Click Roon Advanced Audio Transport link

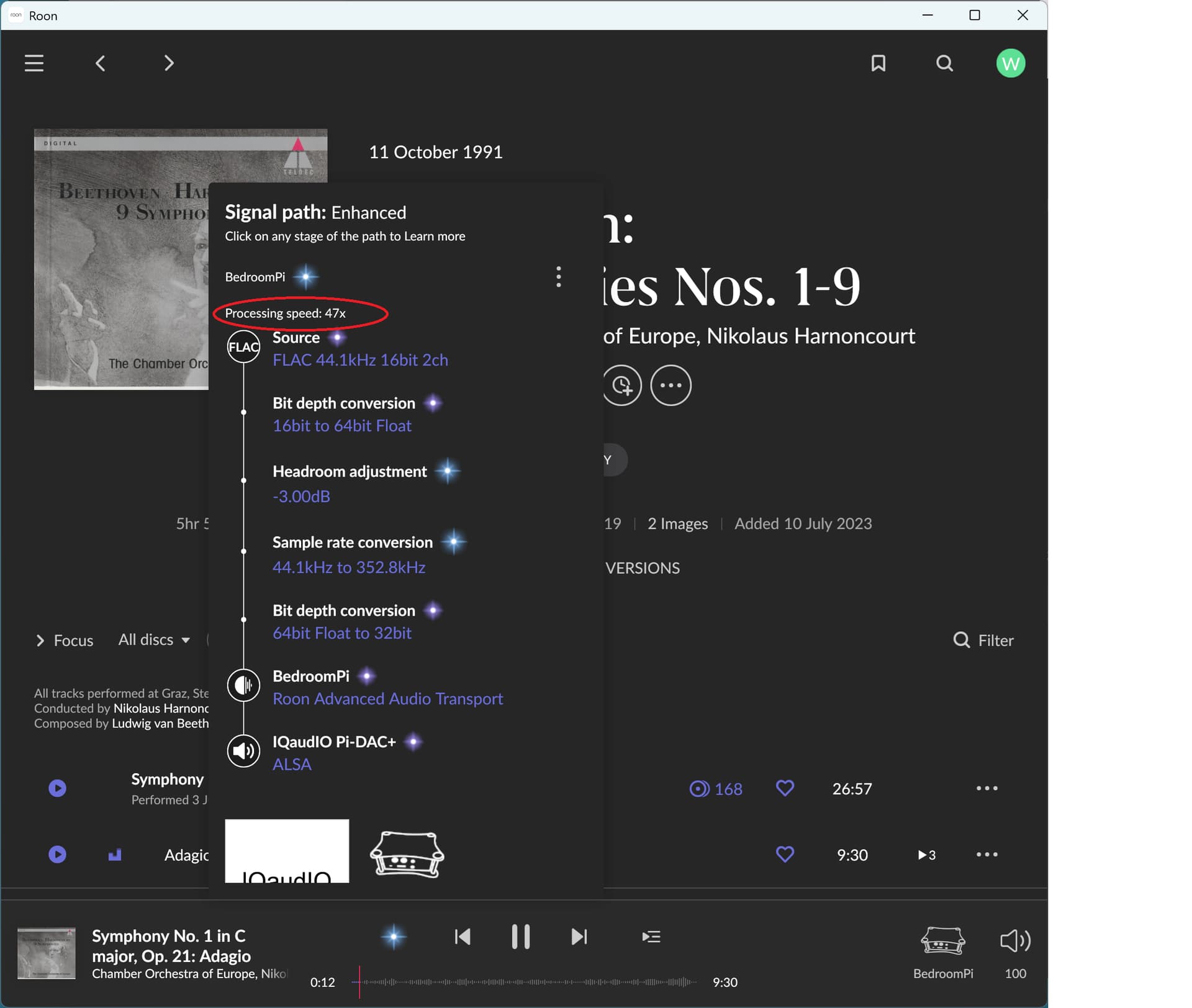pos(388,699)
